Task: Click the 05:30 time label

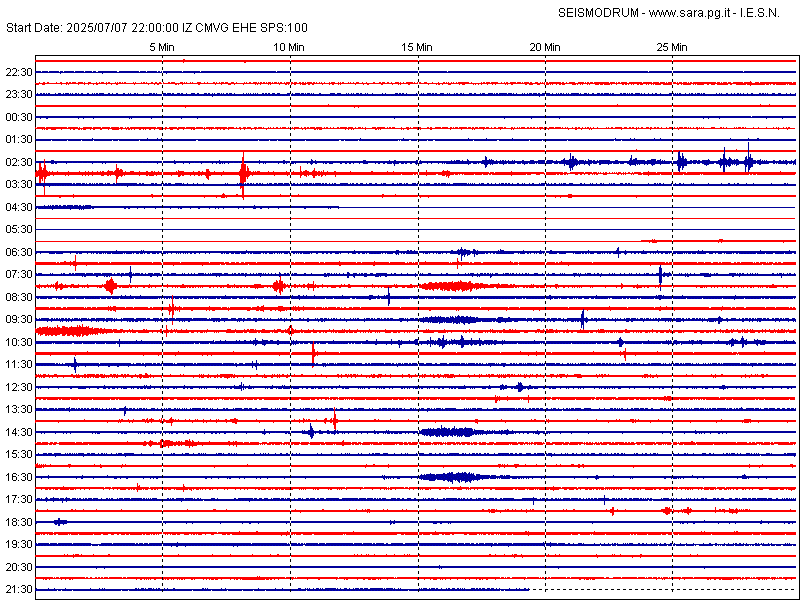Action: click(x=19, y=230)
